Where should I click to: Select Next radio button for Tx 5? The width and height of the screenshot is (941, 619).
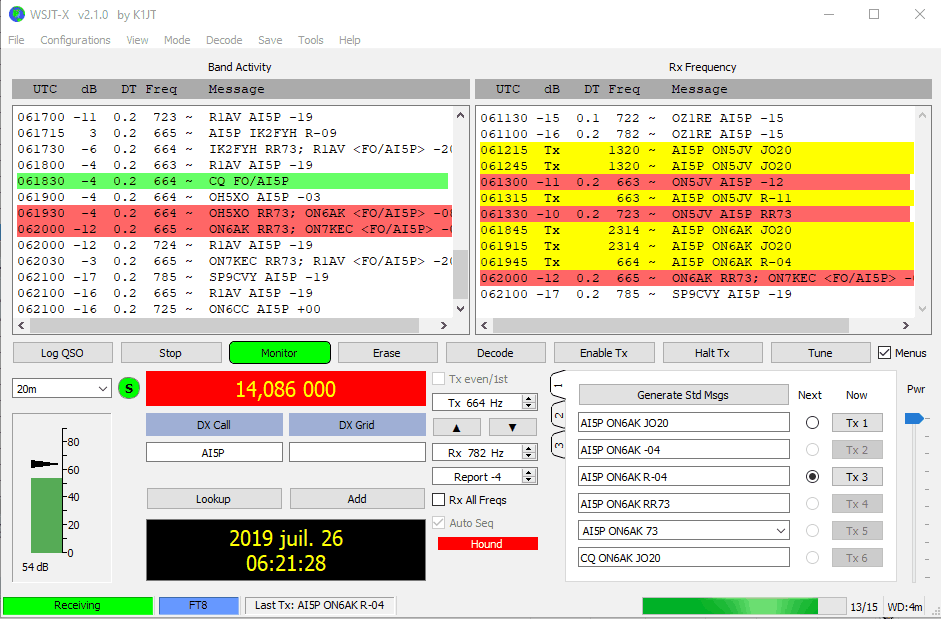pos(812,531)
